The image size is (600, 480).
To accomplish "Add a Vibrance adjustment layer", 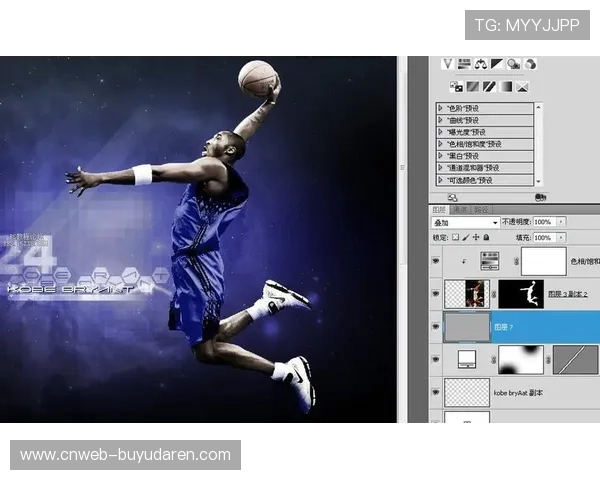I will [449, 65].
